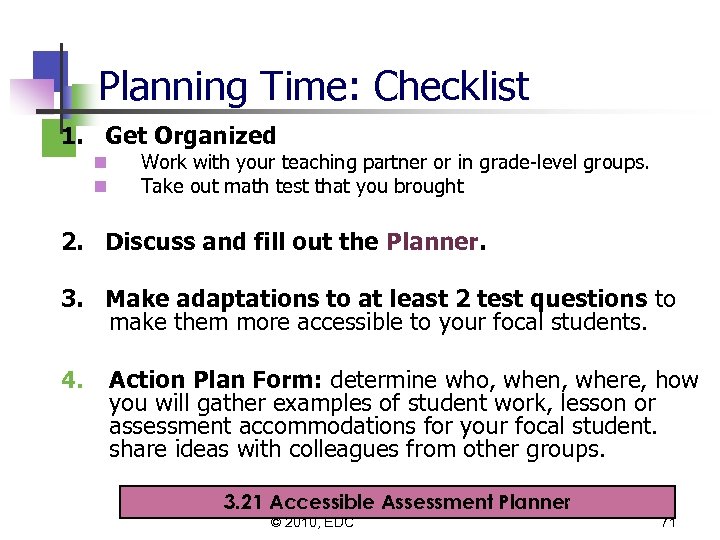Click the 'Take out math test that you brought' line
Image resolution: width=720 pixels, height=540 pixels.
[302, 186]
